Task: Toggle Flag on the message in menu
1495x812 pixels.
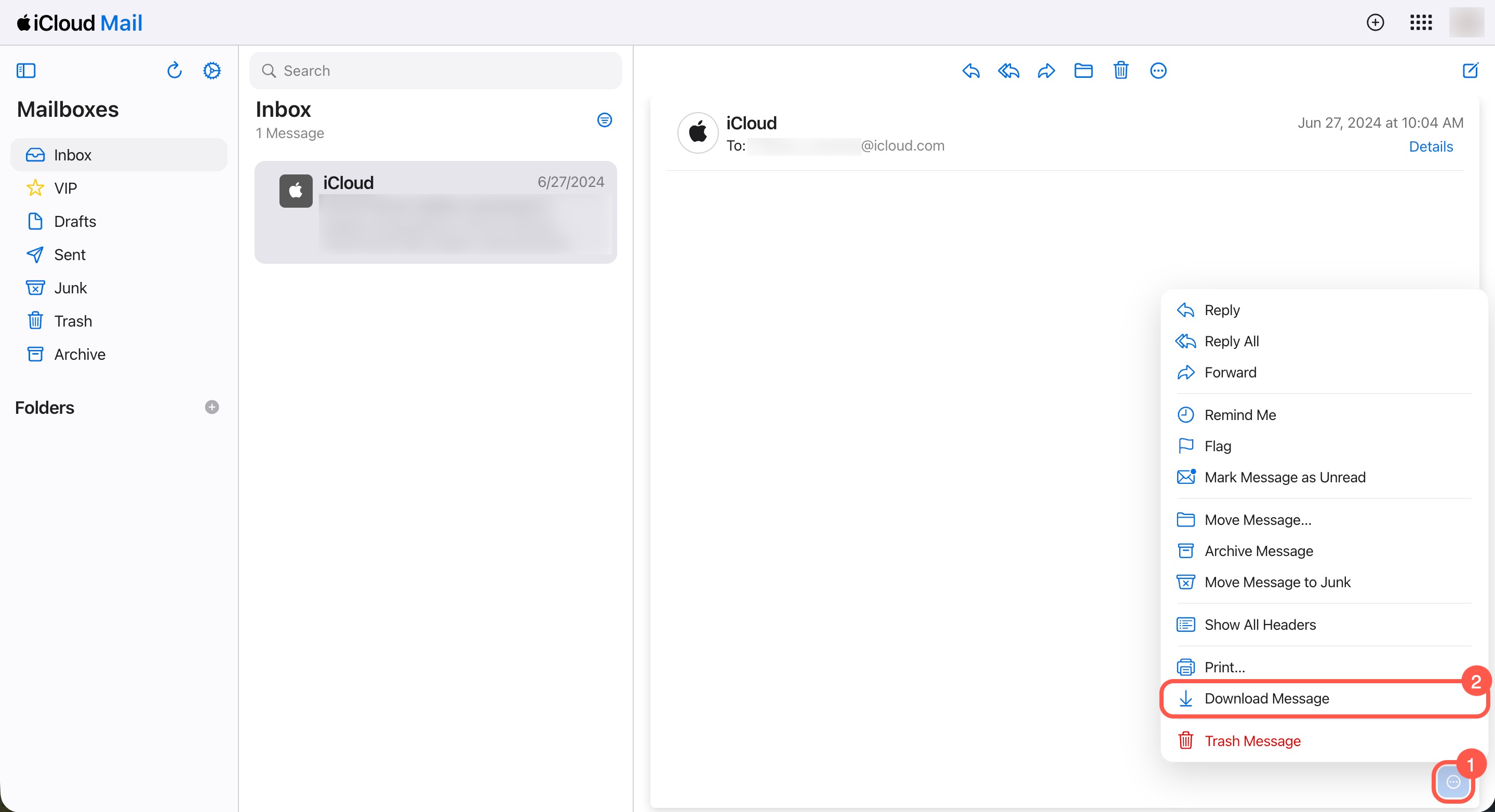Action: tap(1217, 446)
